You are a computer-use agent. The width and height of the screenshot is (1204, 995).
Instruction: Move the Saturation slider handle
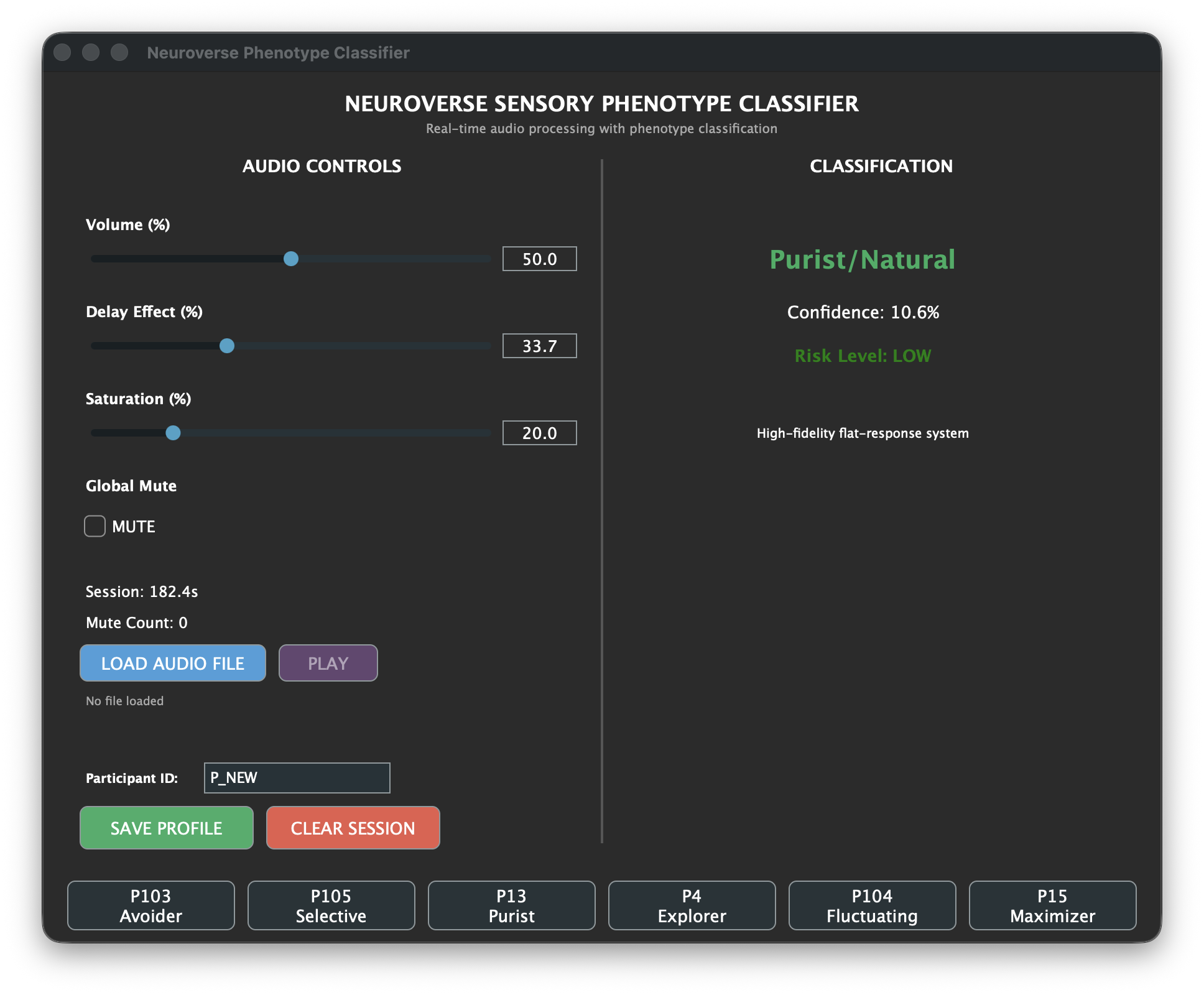[173, 433]
